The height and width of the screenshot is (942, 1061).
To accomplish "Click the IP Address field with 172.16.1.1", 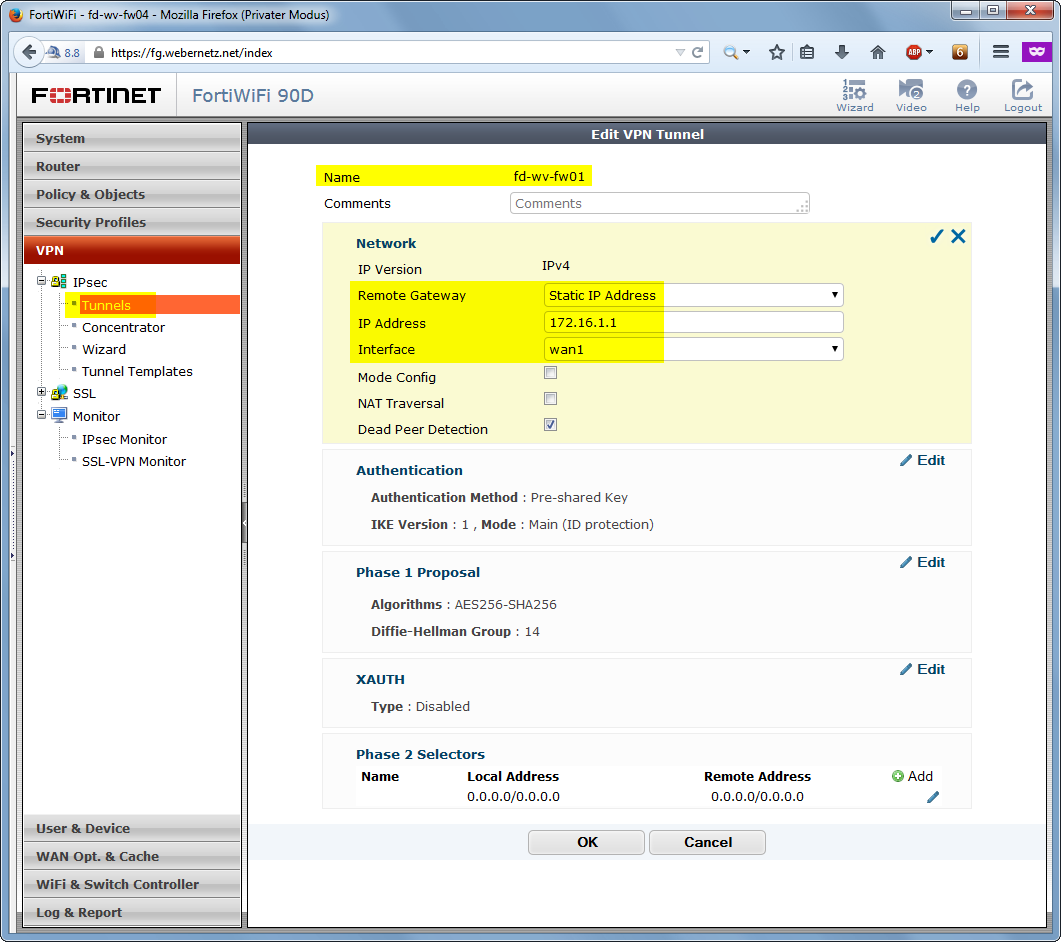I will [x=694, y=322].
